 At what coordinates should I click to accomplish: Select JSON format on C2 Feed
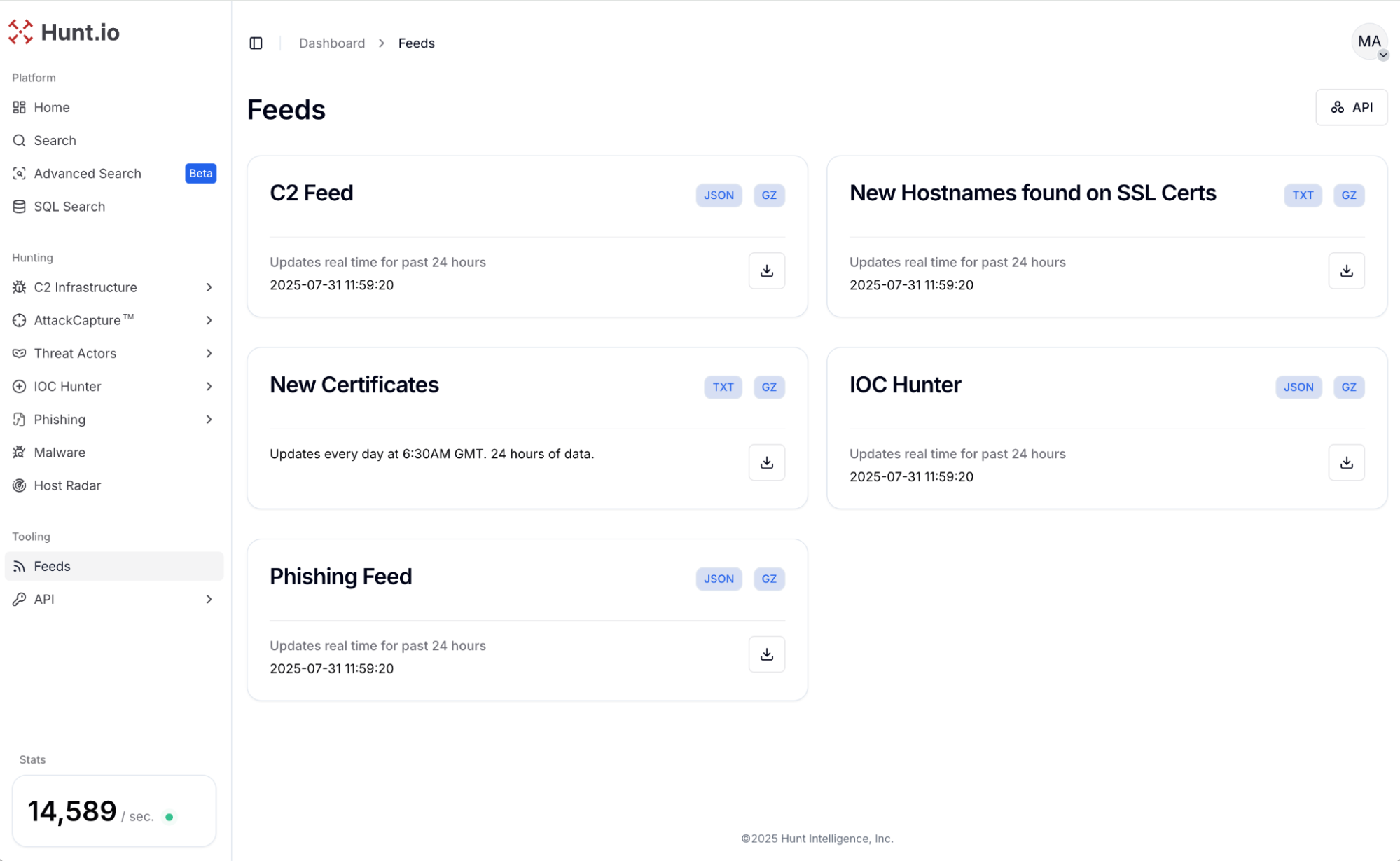pyautogui.click(x=719, y=195)
